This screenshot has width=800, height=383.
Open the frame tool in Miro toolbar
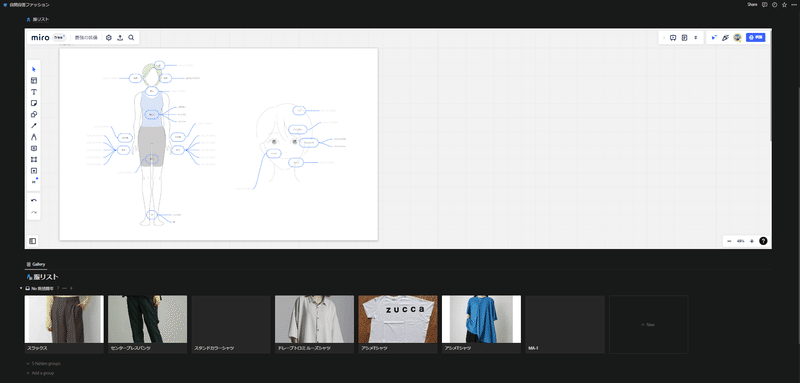pyautogui.click(x=34, y=160)
